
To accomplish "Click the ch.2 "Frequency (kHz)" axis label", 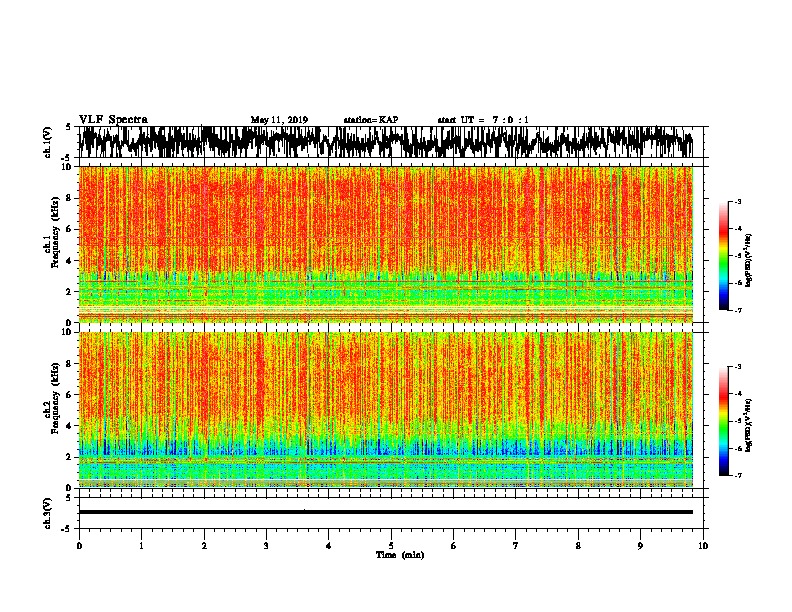I will [55, 398].
